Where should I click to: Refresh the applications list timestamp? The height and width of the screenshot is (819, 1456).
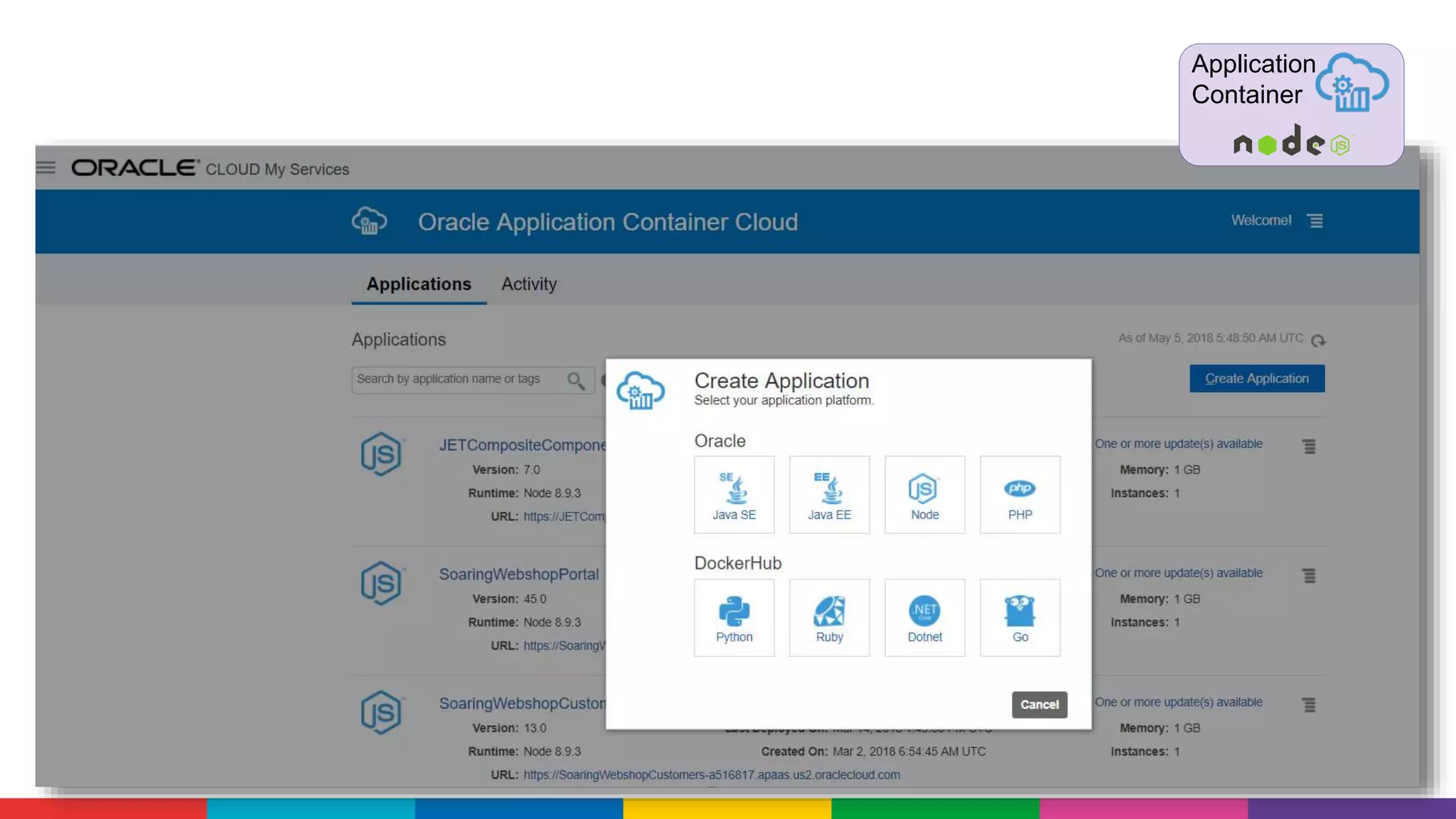pyautogui.click(x=1319, y=341)
